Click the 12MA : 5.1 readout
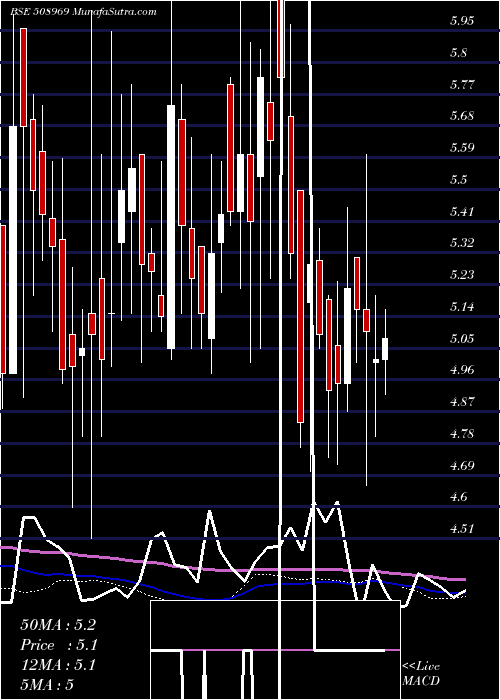This screenshot has width=500, height=700. [58, 665]
